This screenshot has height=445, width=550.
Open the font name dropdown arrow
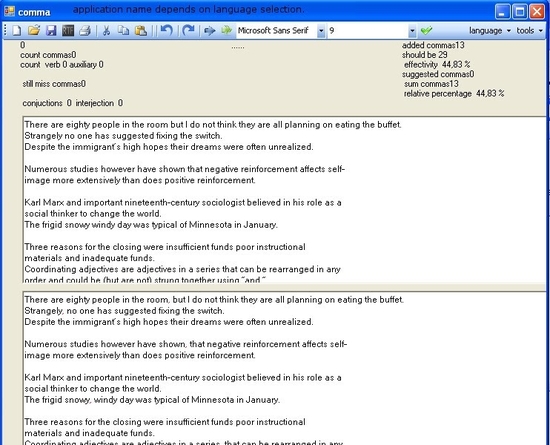321,31
